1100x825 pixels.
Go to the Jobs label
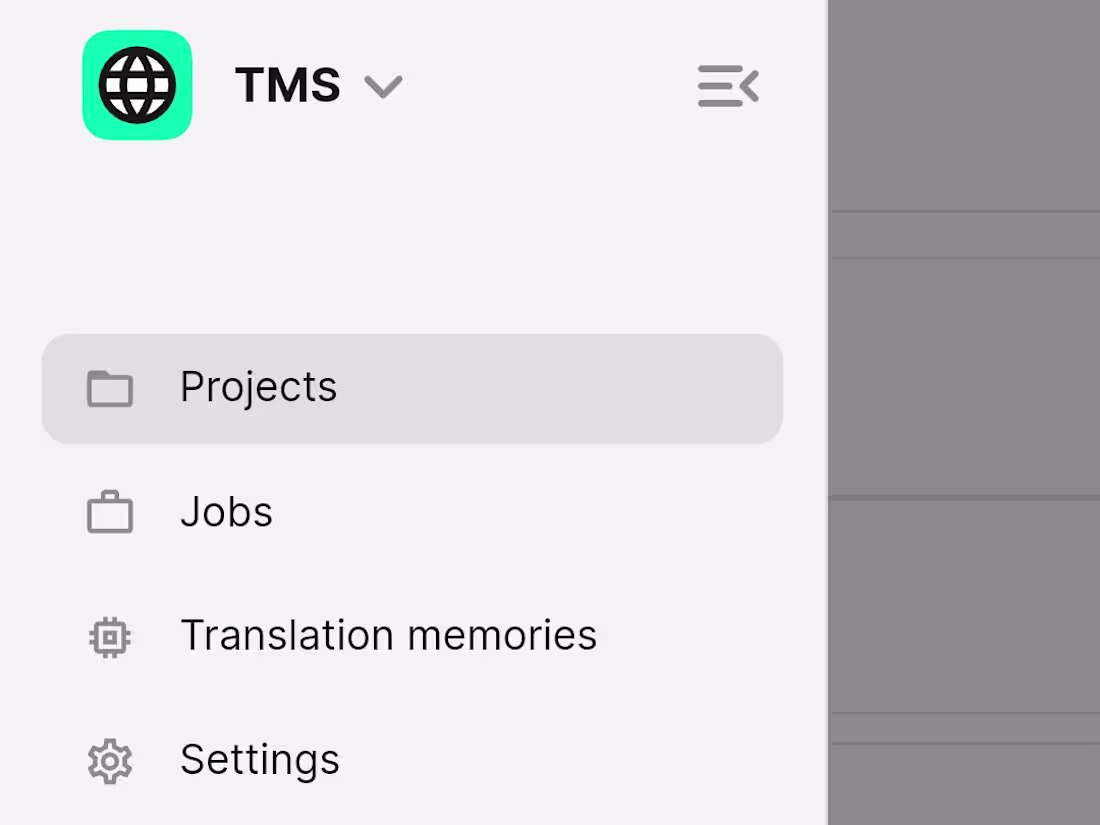226,512
